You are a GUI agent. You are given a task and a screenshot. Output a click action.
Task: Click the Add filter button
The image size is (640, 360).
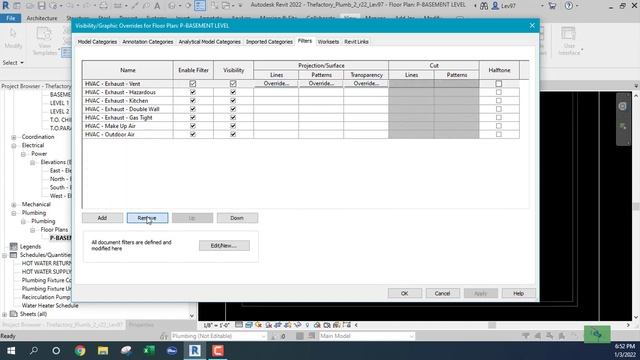point(102,218)
